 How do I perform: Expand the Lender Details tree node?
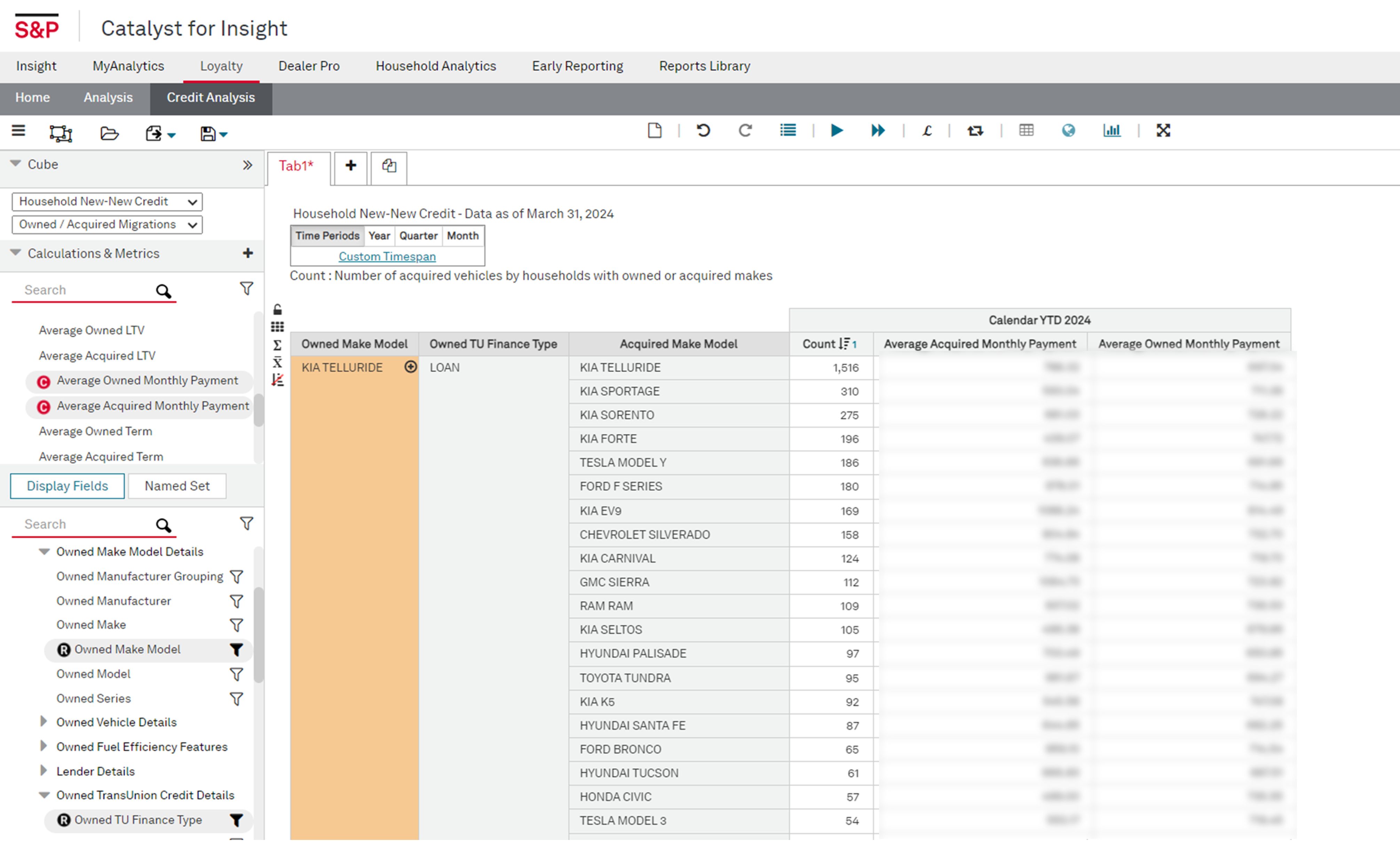coord(43,771)
